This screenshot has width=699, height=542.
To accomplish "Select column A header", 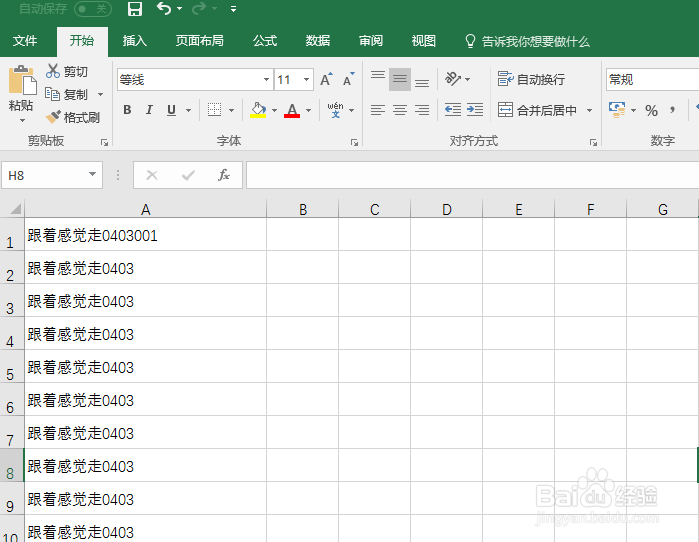I will pos(145,209).
